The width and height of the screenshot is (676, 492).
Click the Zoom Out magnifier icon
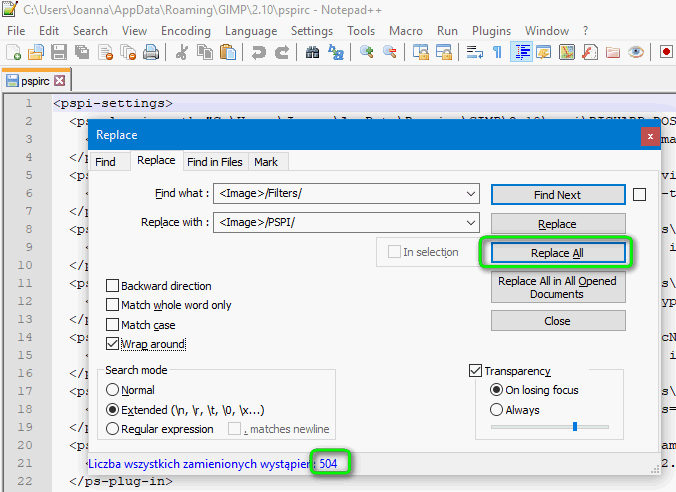pos(390,53)
